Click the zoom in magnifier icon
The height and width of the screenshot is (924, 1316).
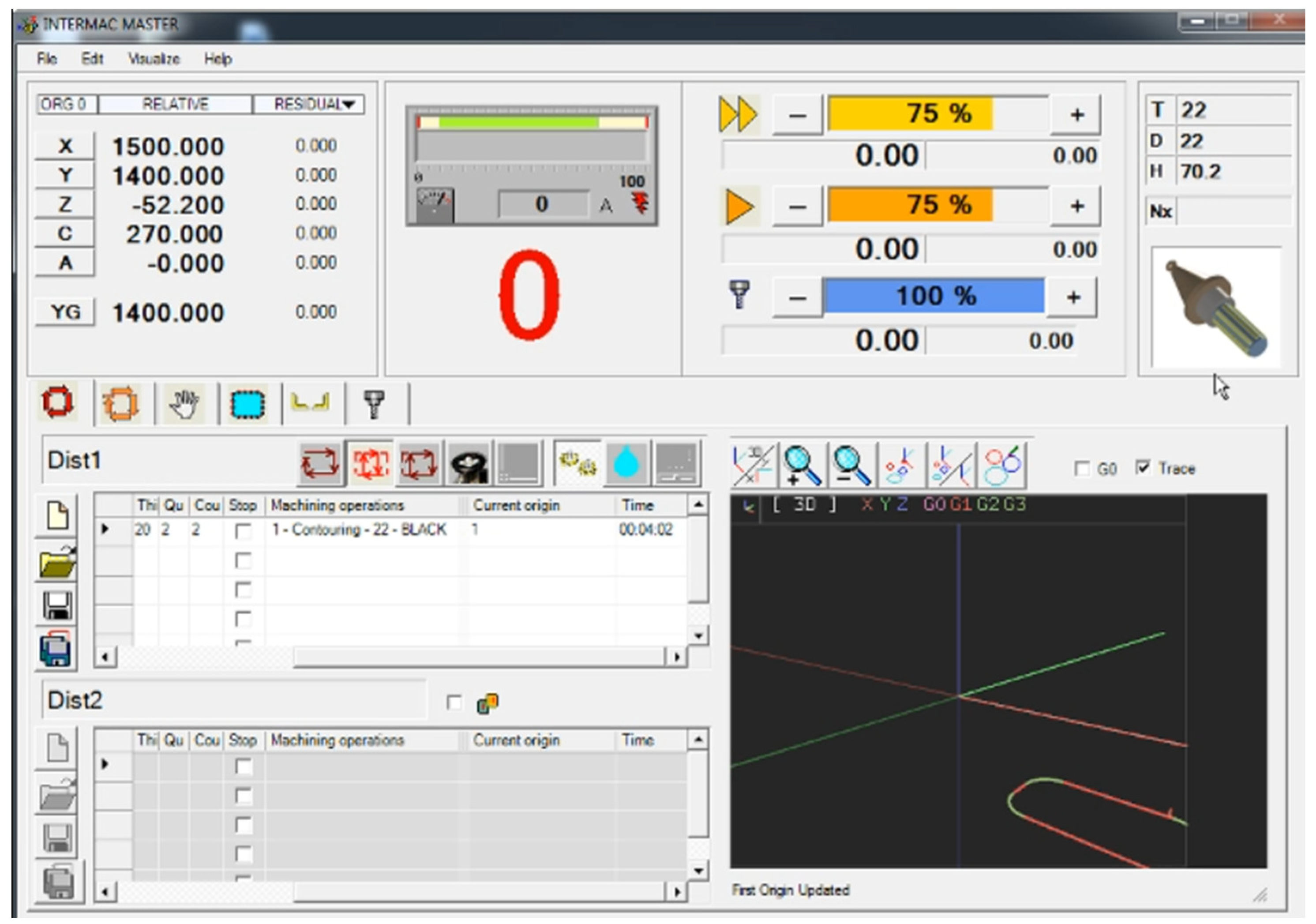click(x=802, y=464)
